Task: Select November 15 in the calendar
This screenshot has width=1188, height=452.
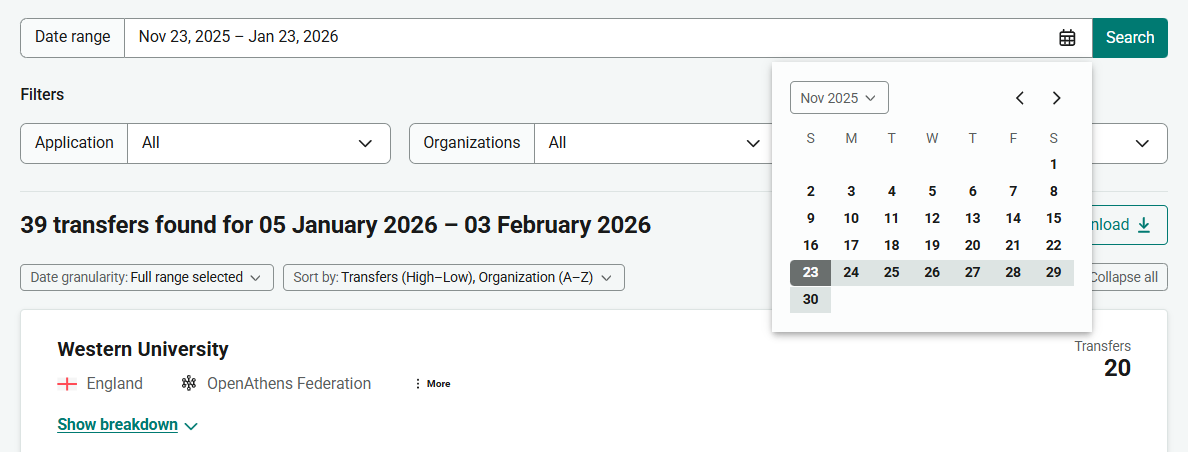Action: (1053, 219)
